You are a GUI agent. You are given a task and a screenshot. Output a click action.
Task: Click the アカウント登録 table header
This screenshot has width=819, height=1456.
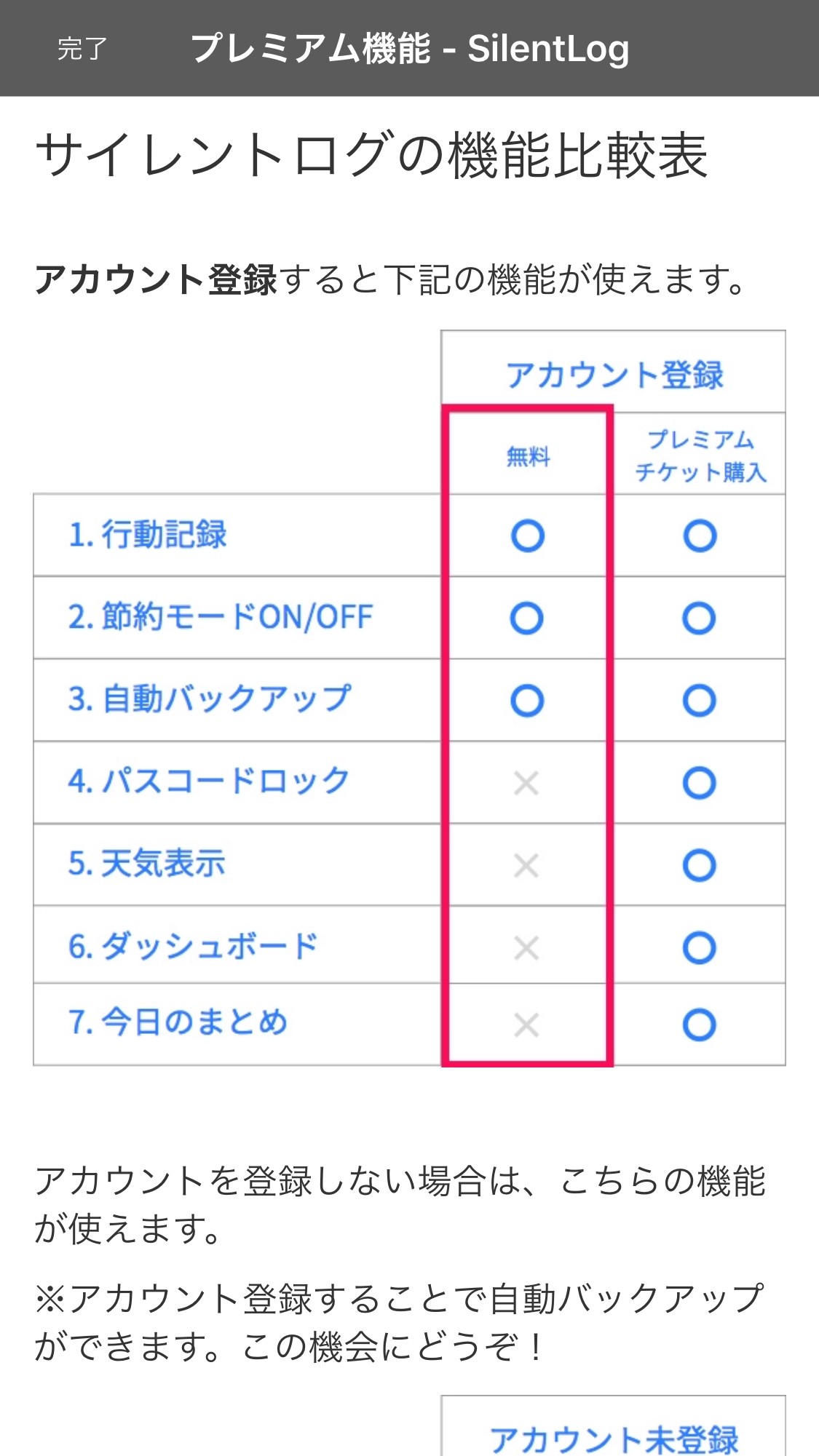(x=614, y=375)
